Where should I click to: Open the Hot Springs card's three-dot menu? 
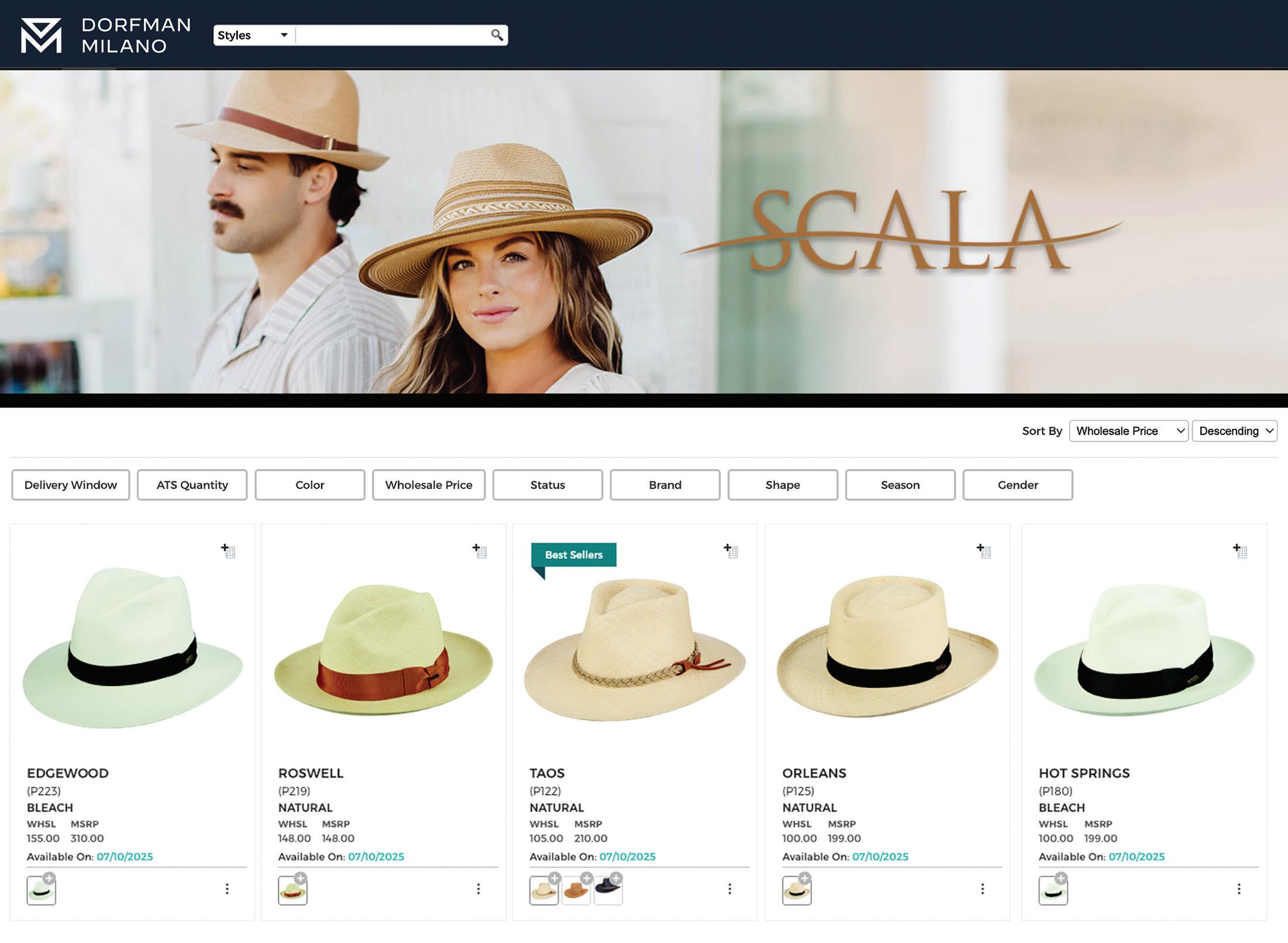point(1239,889)
